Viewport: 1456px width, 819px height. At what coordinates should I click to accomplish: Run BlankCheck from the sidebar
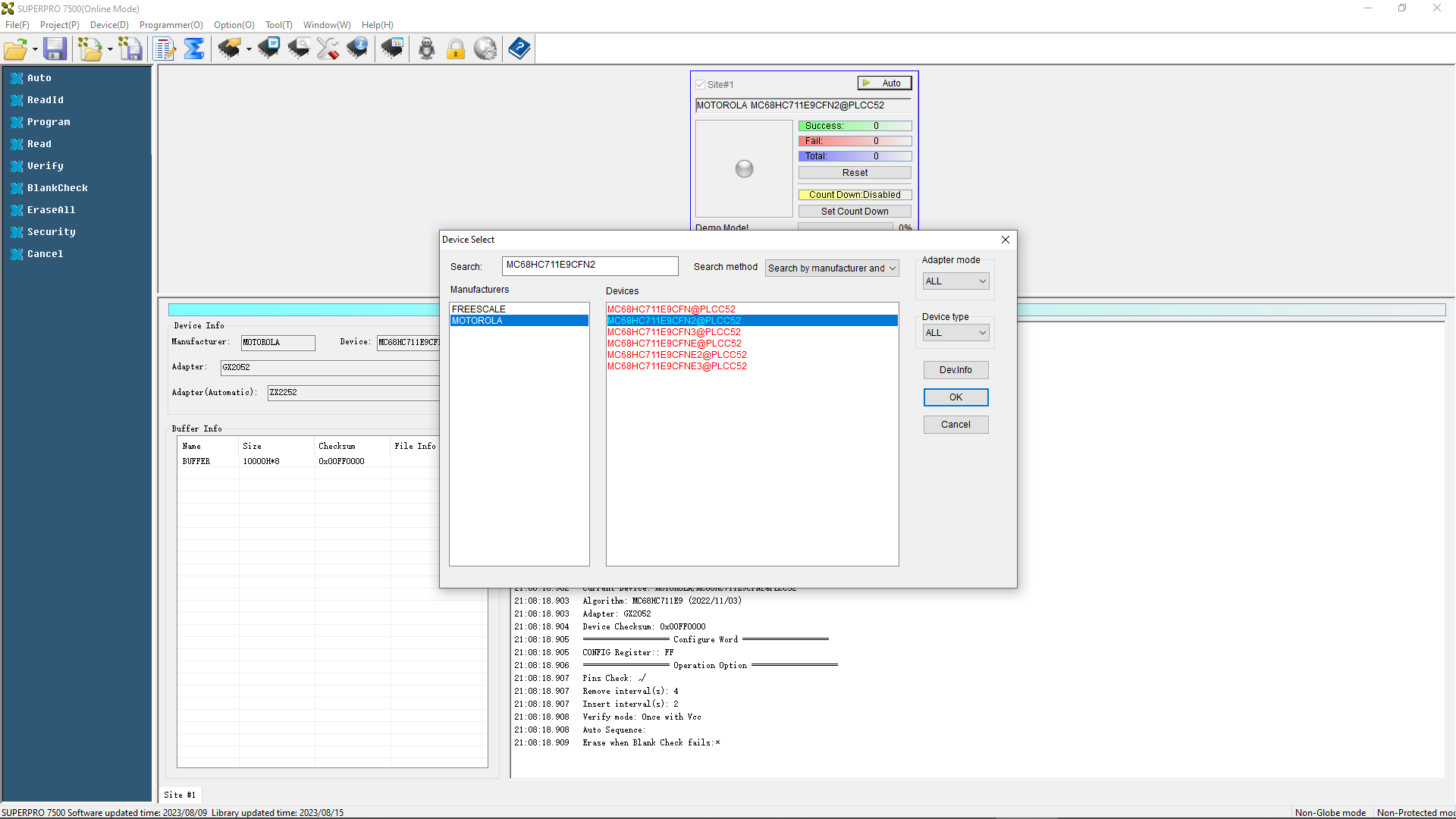(58, 188)
